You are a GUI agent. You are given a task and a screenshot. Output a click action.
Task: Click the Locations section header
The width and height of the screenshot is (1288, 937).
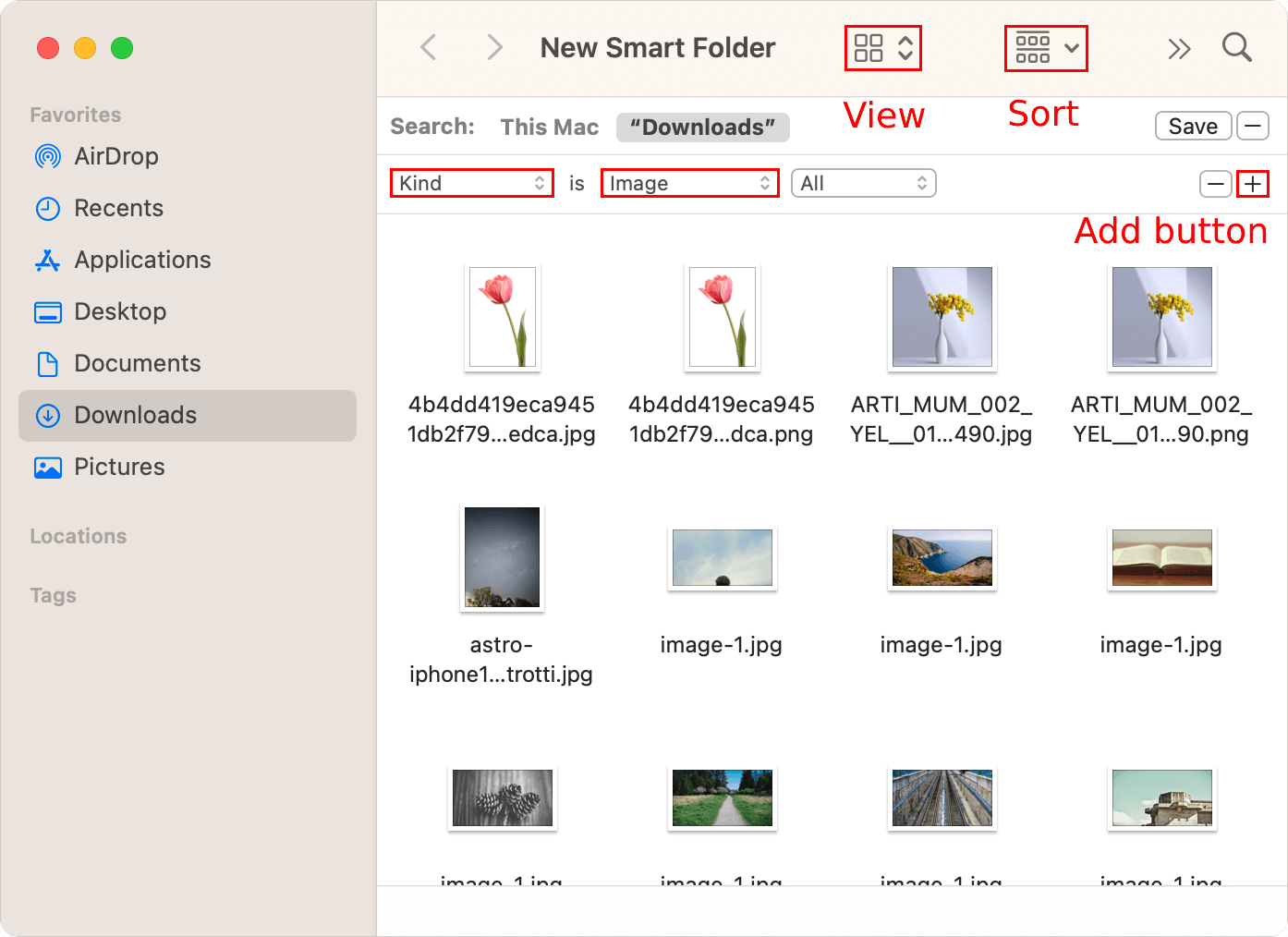(79, 536)
